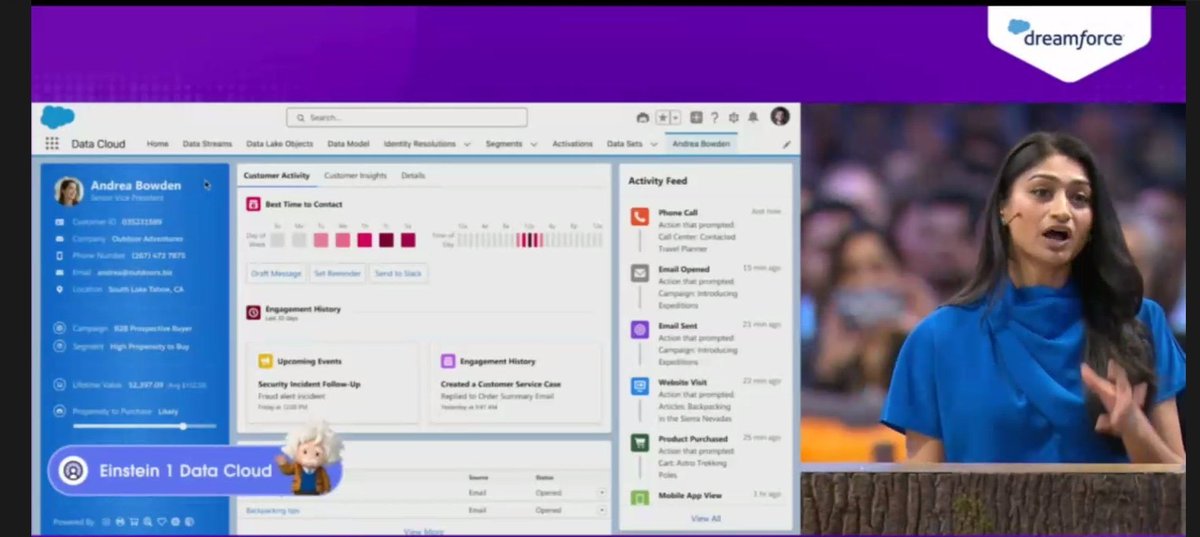Open Data Lake Objects nav item
The image size is (1200, 537).
pyautogui.click(x=280, y=144)
